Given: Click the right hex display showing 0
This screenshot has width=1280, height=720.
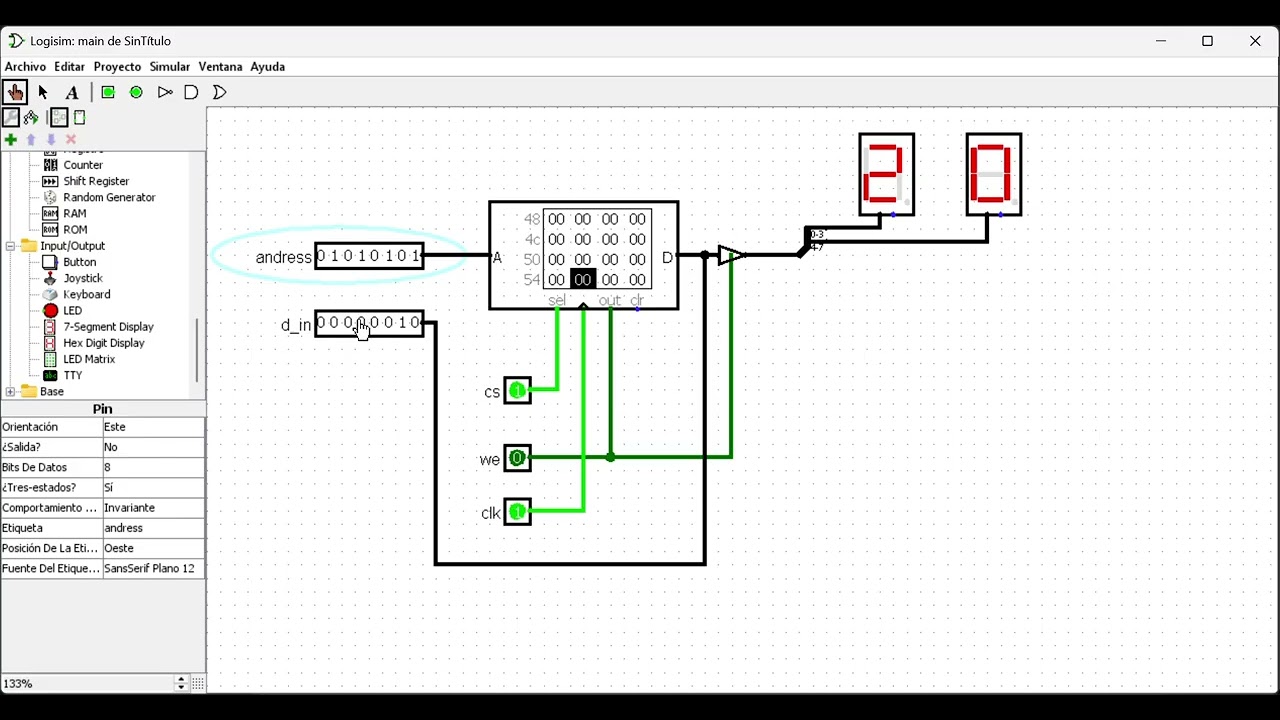Looking at the screenshot, I should pos(993,174).
